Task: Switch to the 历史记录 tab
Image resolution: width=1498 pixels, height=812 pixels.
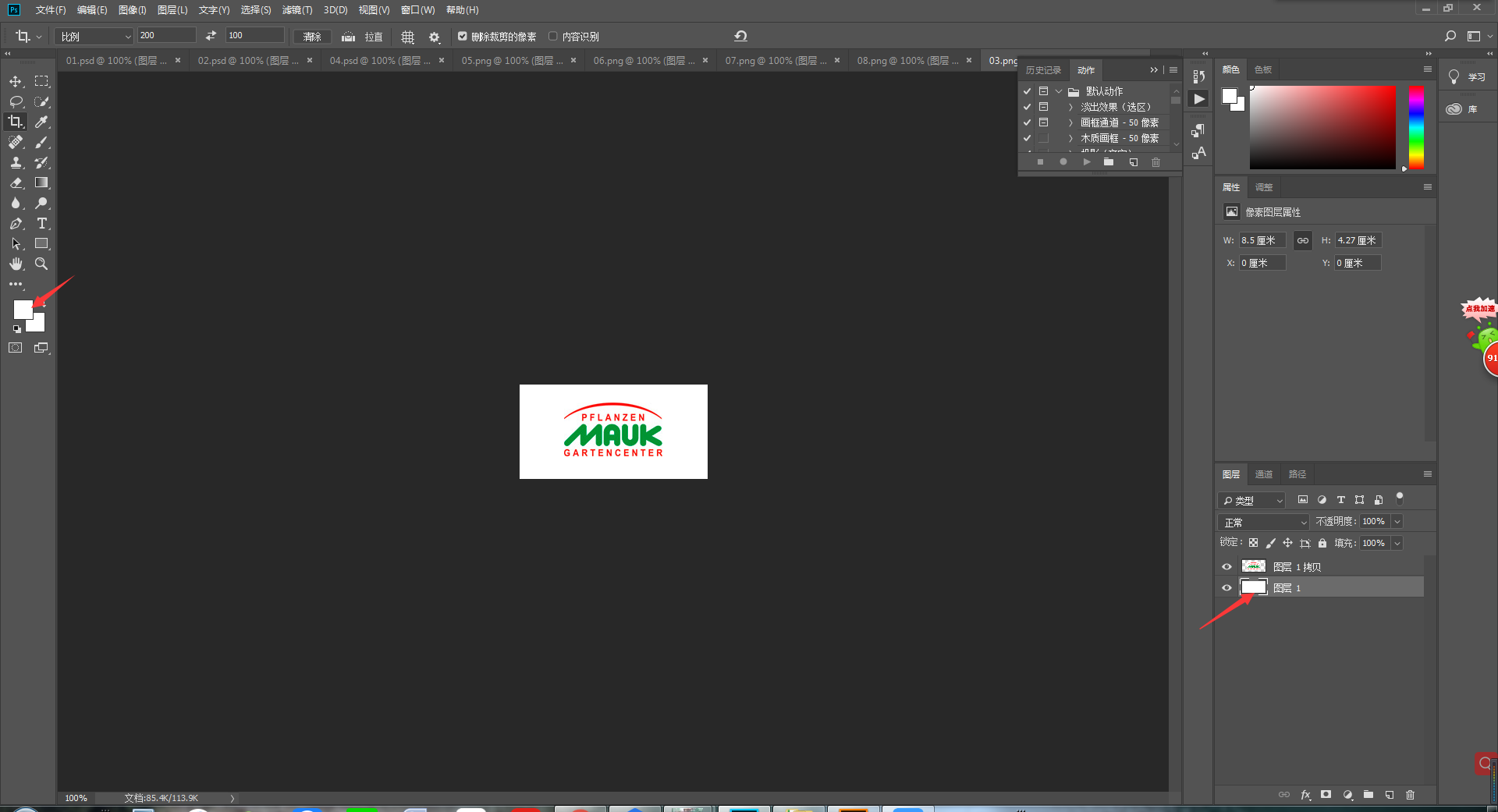Action: coord(1043,70)
